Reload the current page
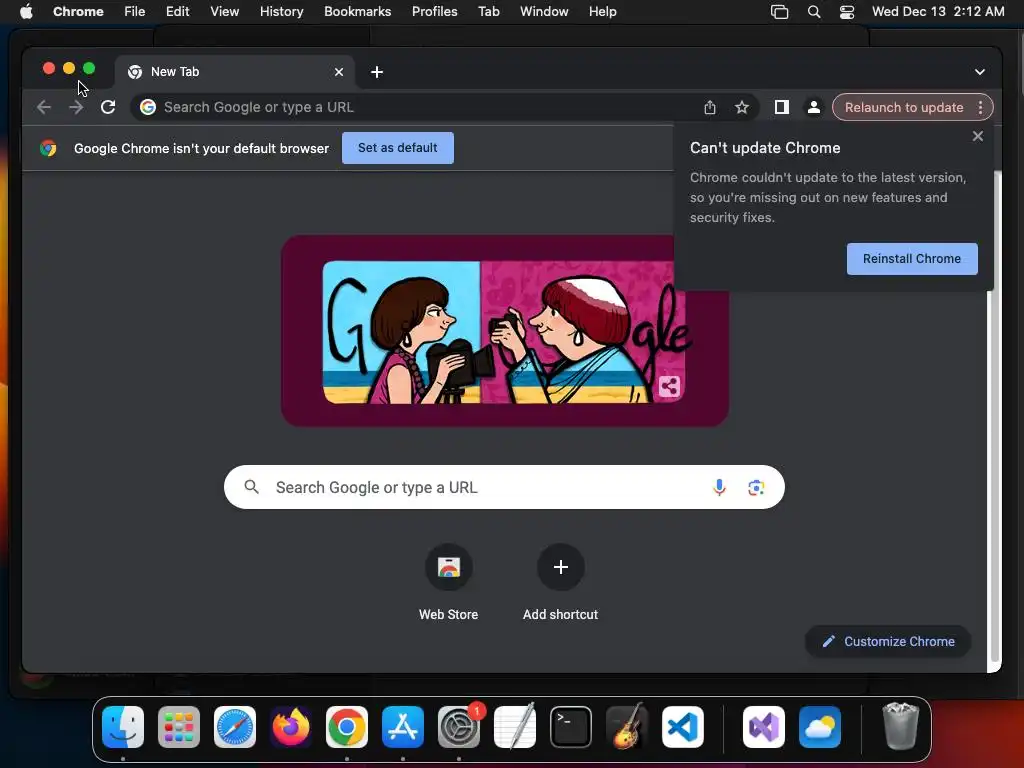The height and width of the screenshot is (768, 1024). (108, 107)
